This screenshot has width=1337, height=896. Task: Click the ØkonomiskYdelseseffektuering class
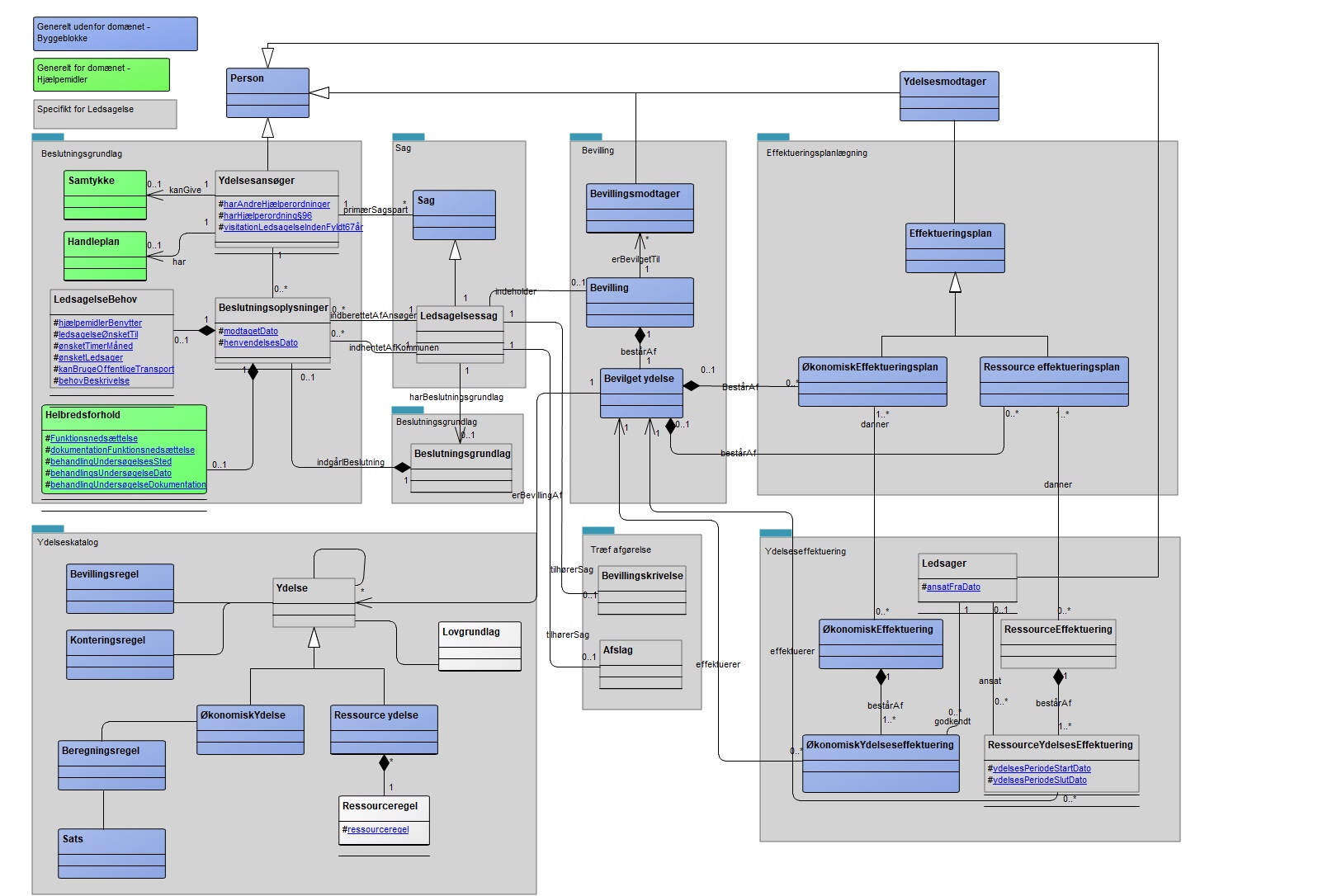881,764
